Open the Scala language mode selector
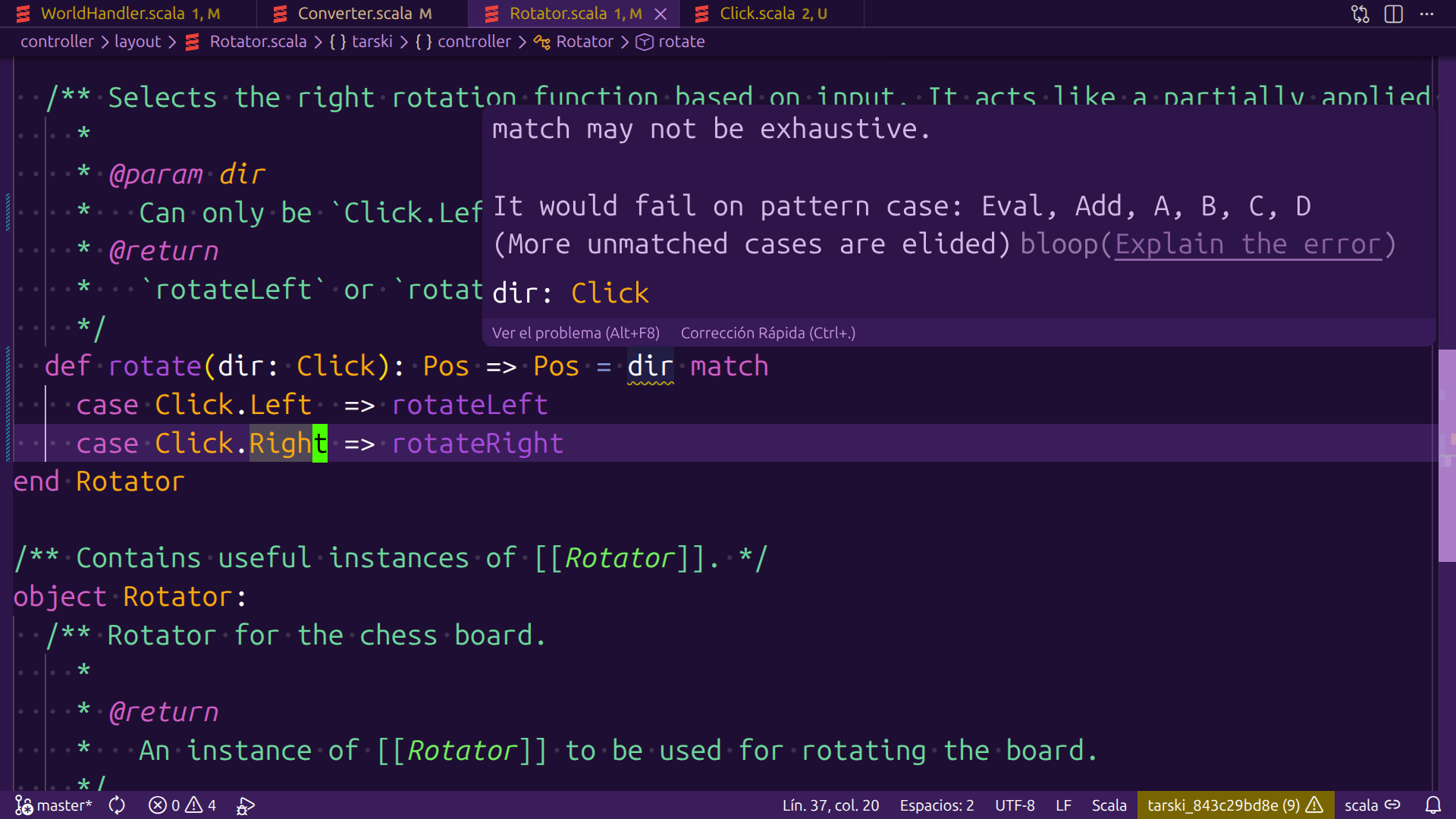The image size is (1456, 819). 1109,805
